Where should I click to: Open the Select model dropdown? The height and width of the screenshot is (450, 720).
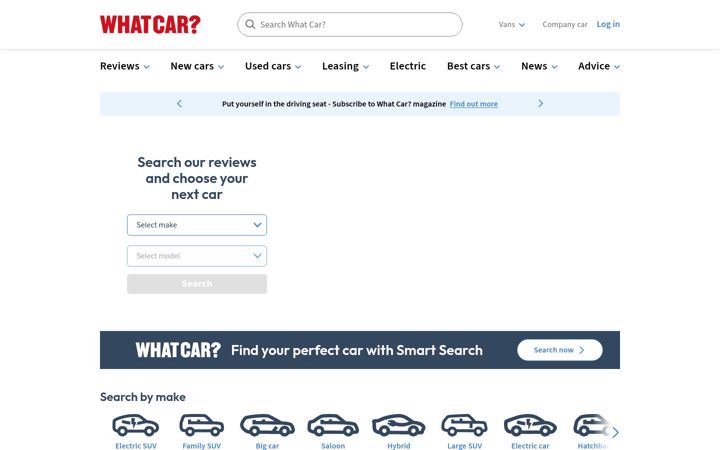(x=197, y=256)
